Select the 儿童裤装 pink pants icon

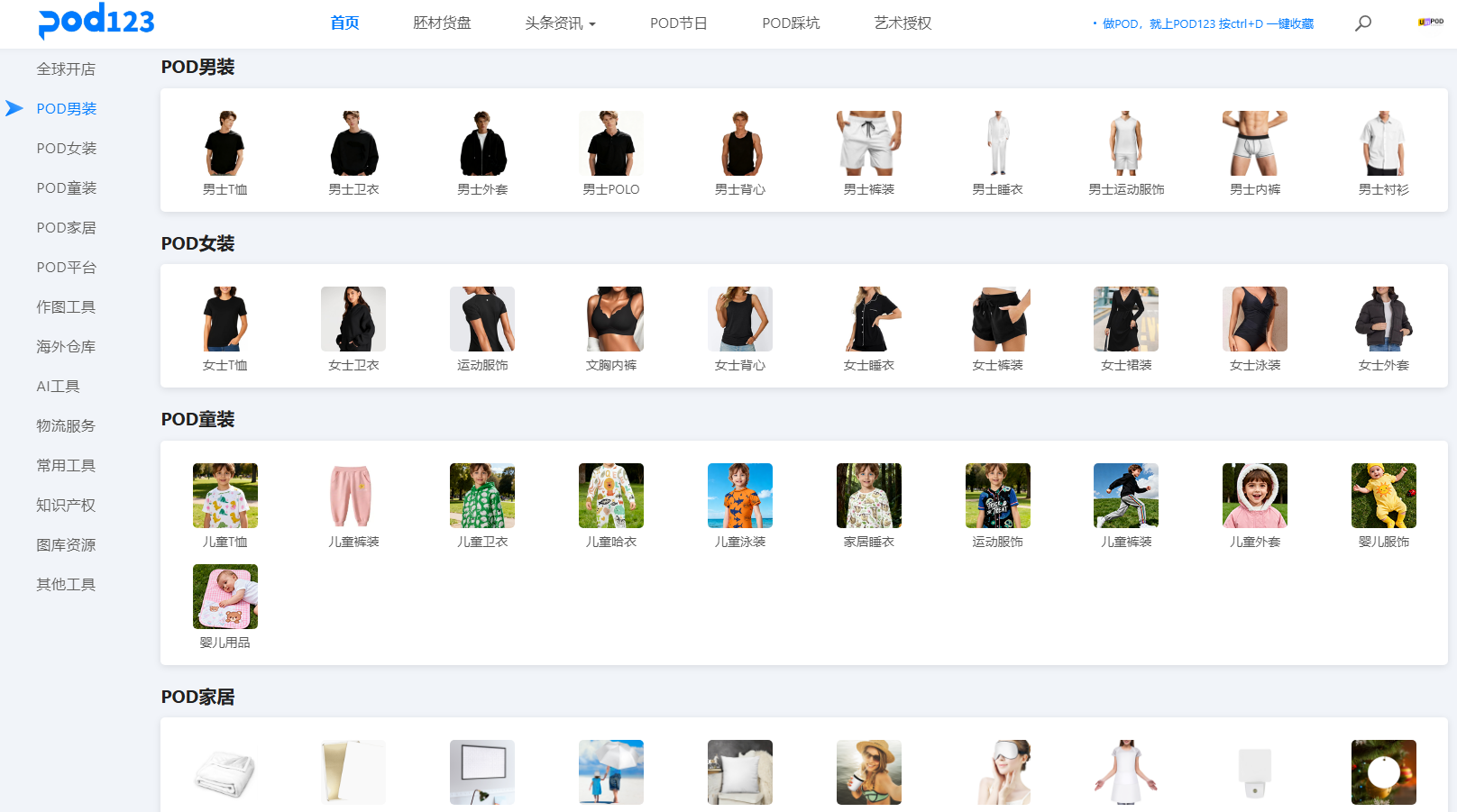pos(353,496)
